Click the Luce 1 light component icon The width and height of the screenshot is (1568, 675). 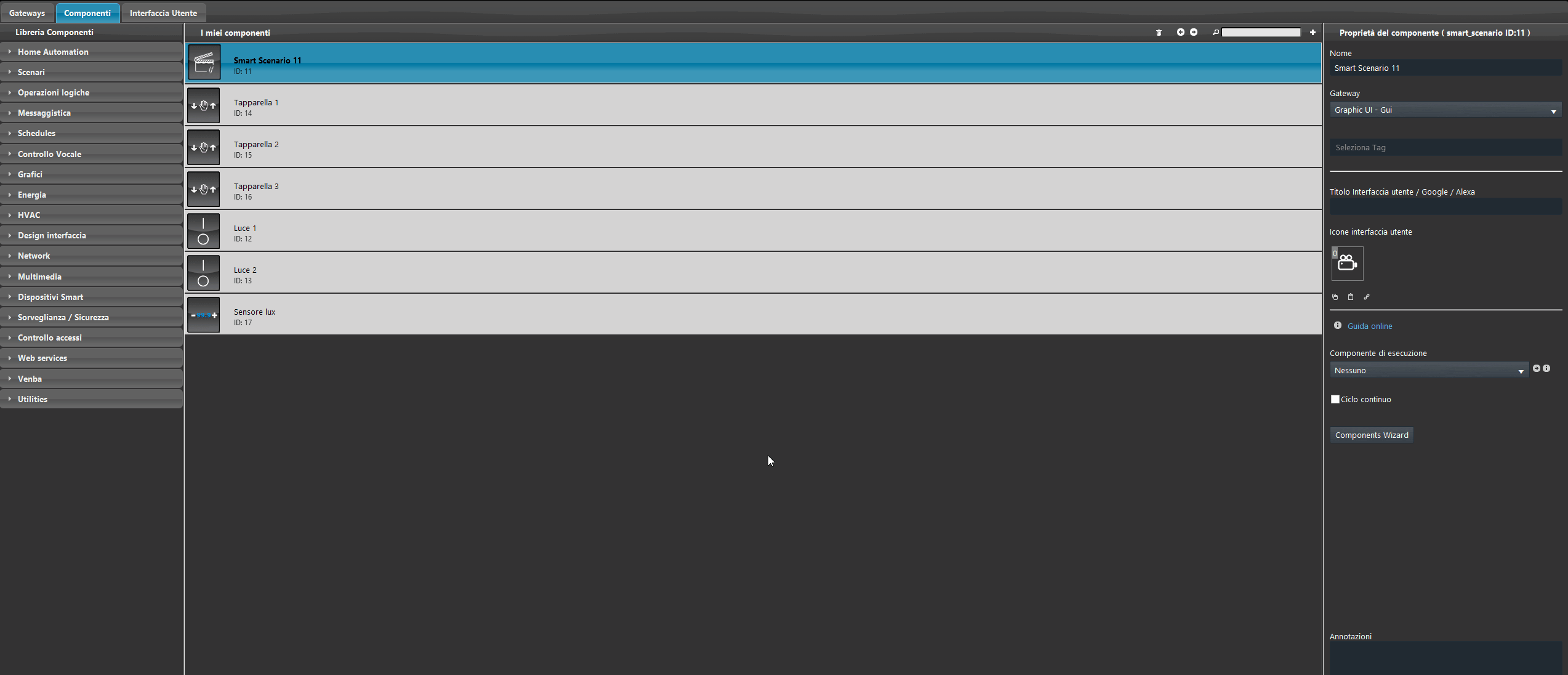point(203,231)
